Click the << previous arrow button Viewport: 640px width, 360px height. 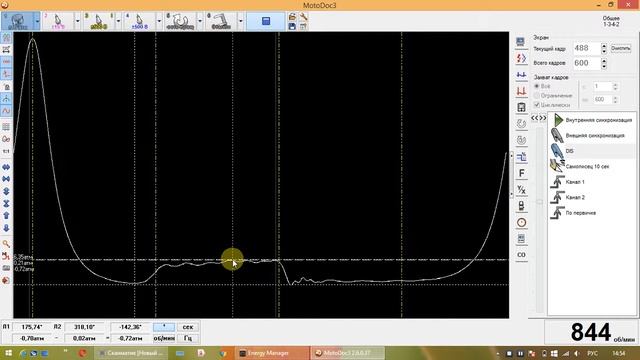tap(535, 118)
